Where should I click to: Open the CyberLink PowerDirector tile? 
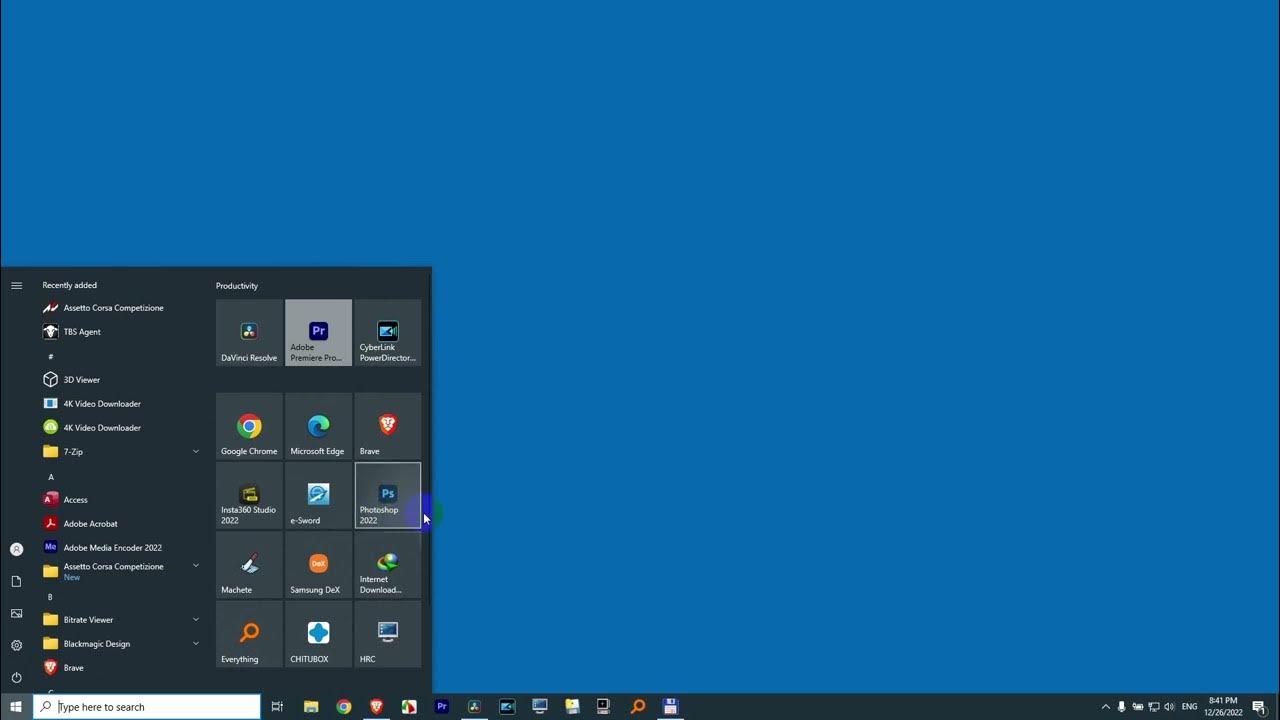[x=388, y=333]
